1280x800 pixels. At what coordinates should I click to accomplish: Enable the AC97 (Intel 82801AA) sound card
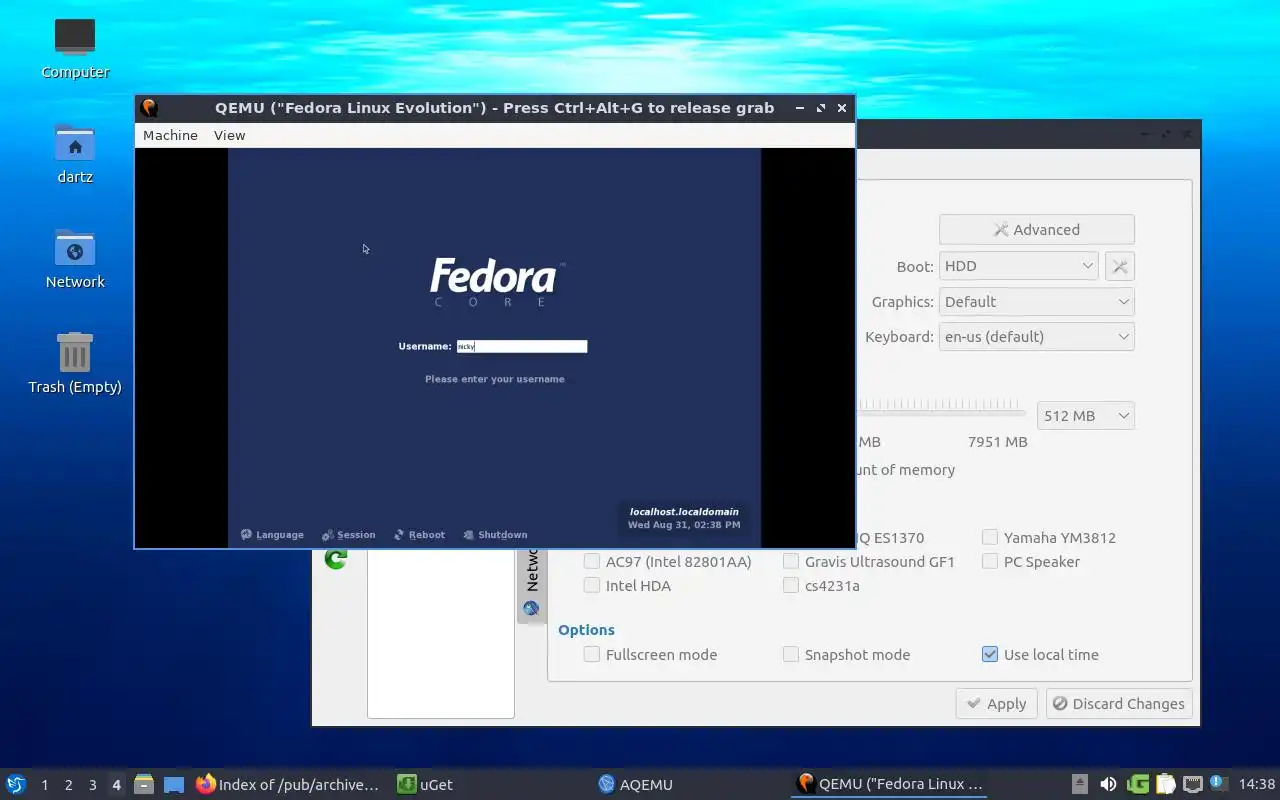[x=592, y=562]
